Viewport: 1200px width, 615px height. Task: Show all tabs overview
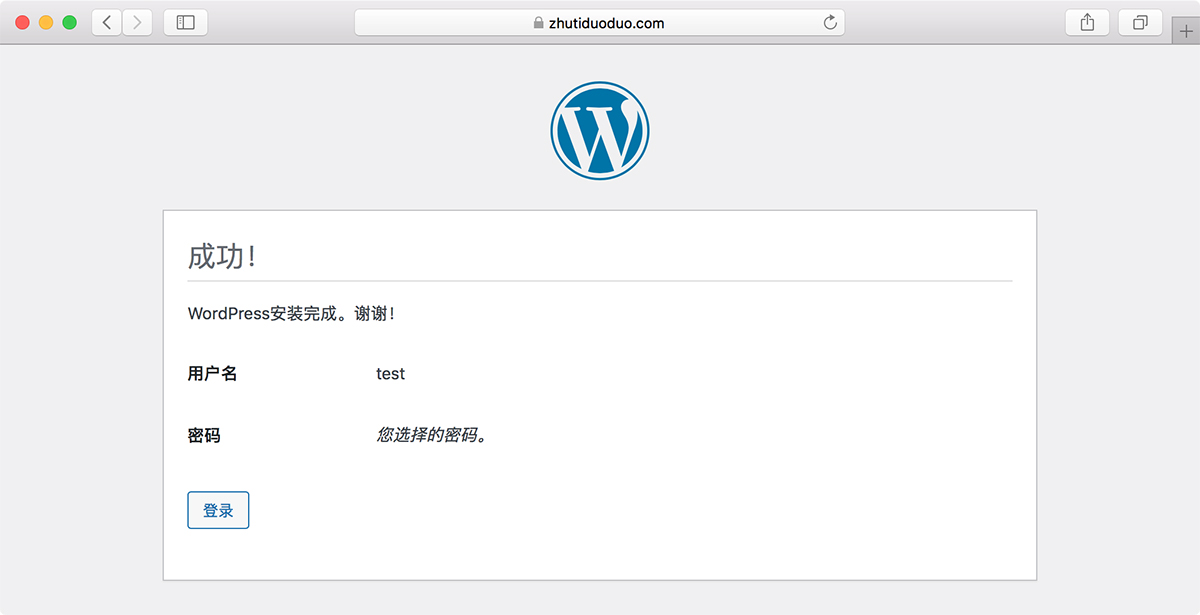[x=1140, y=22]
